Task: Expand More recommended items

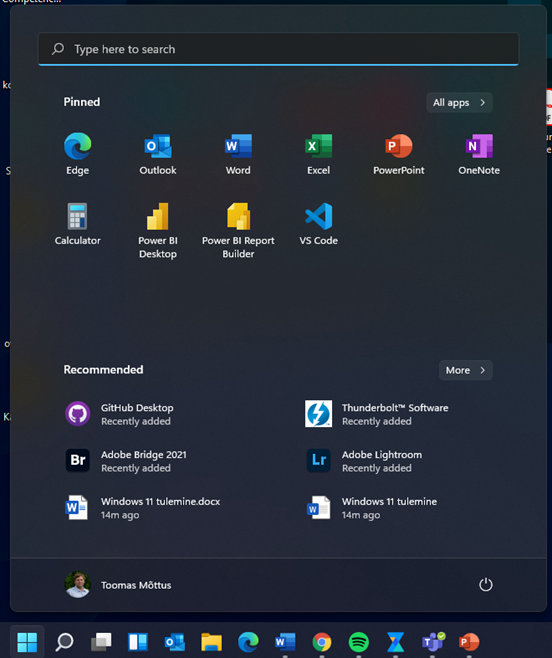Action: [x=466, y=370]
